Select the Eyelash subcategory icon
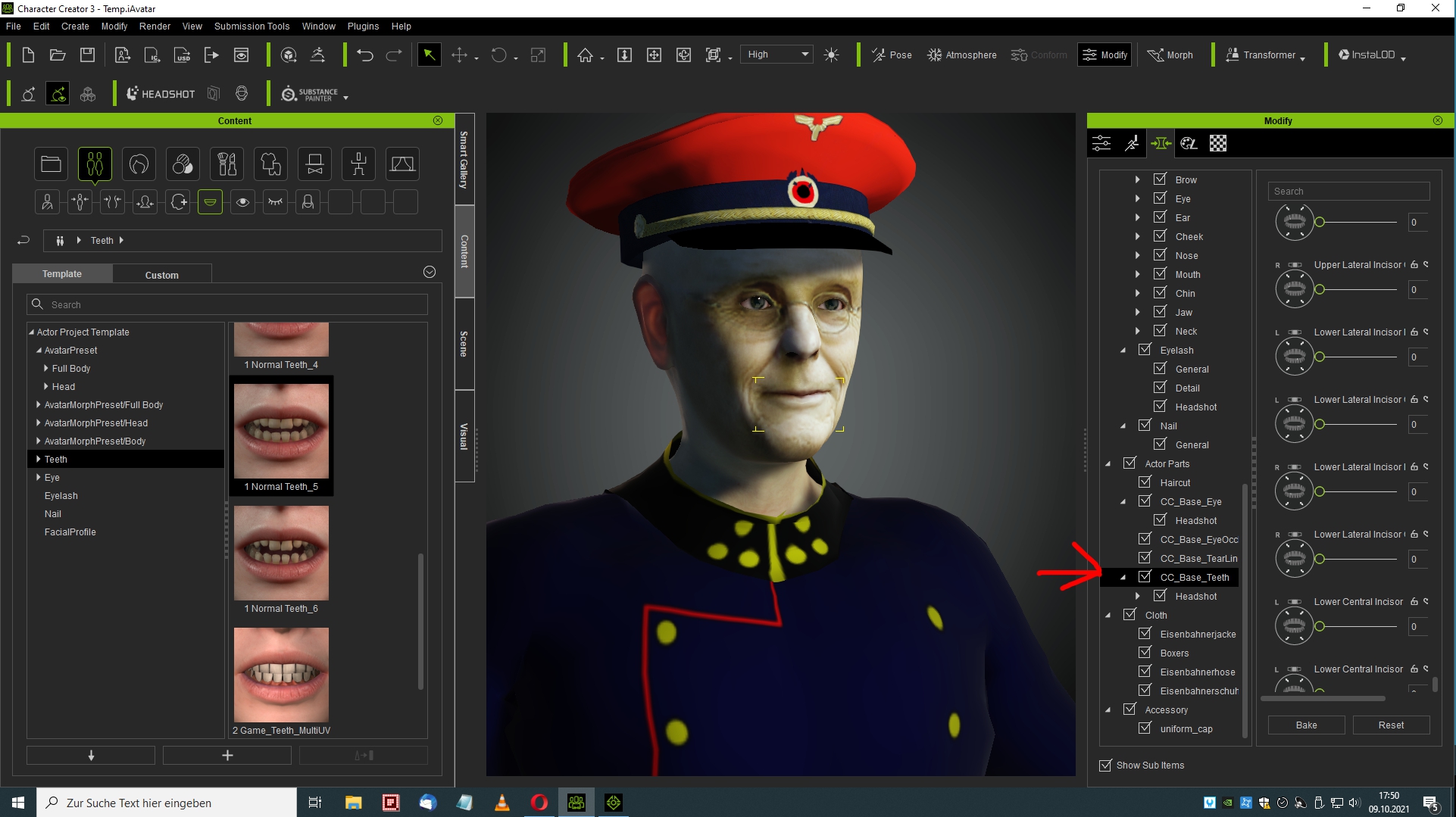This screenshot has width=1456, height=817. (275, 201)
